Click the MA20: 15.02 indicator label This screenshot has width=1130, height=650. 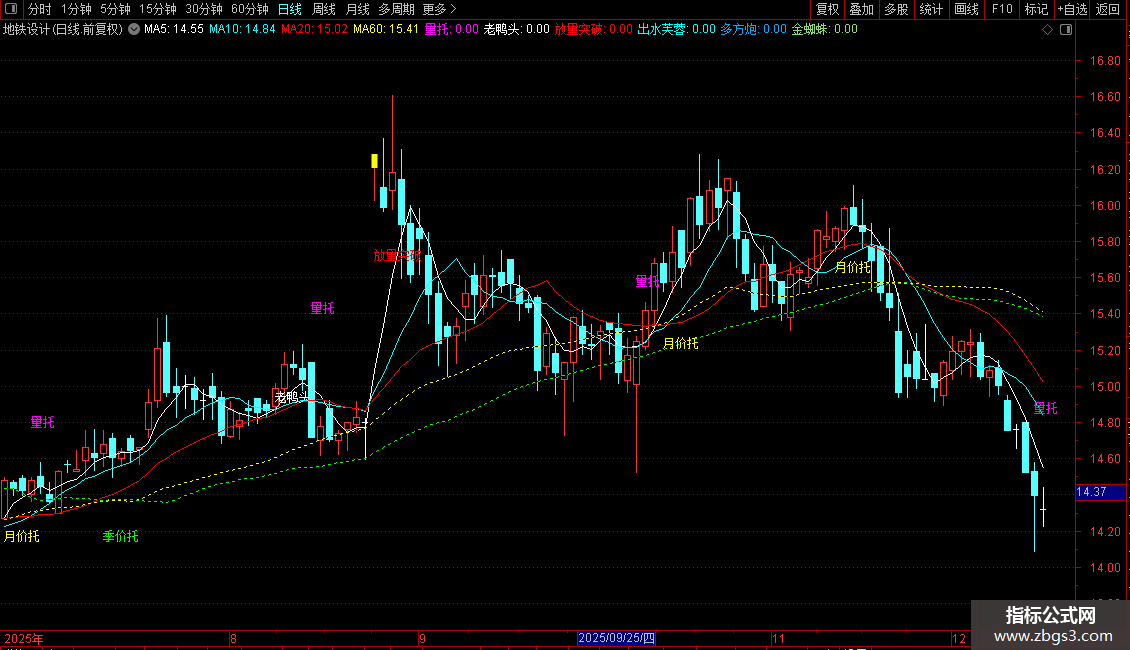pyautogui.click(x=314, y=30)
